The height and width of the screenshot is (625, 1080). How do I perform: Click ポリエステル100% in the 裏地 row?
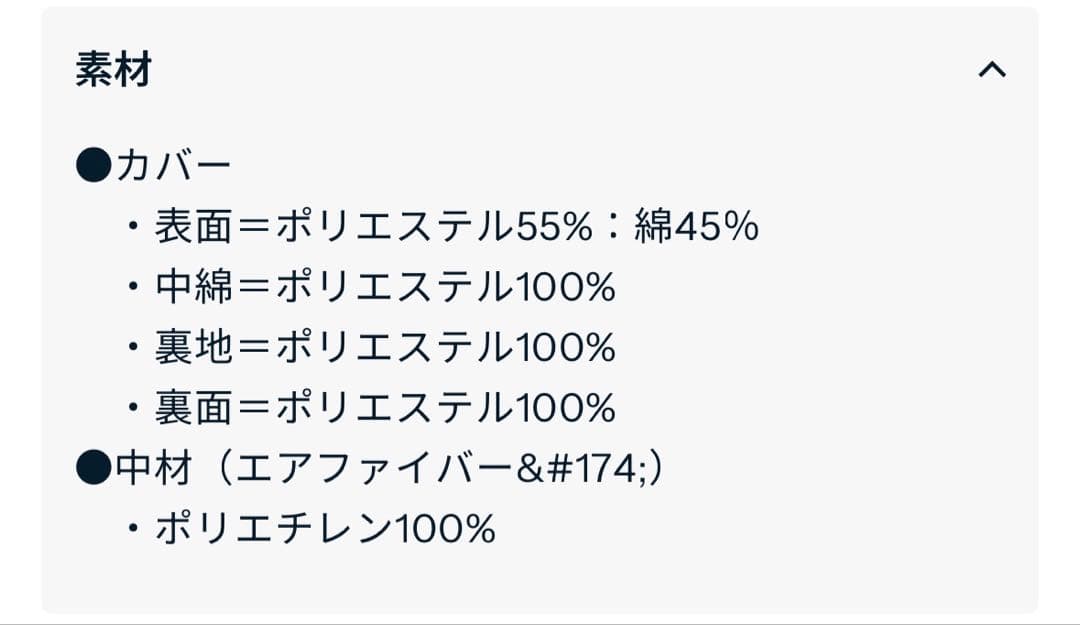(x=445, y=348)
